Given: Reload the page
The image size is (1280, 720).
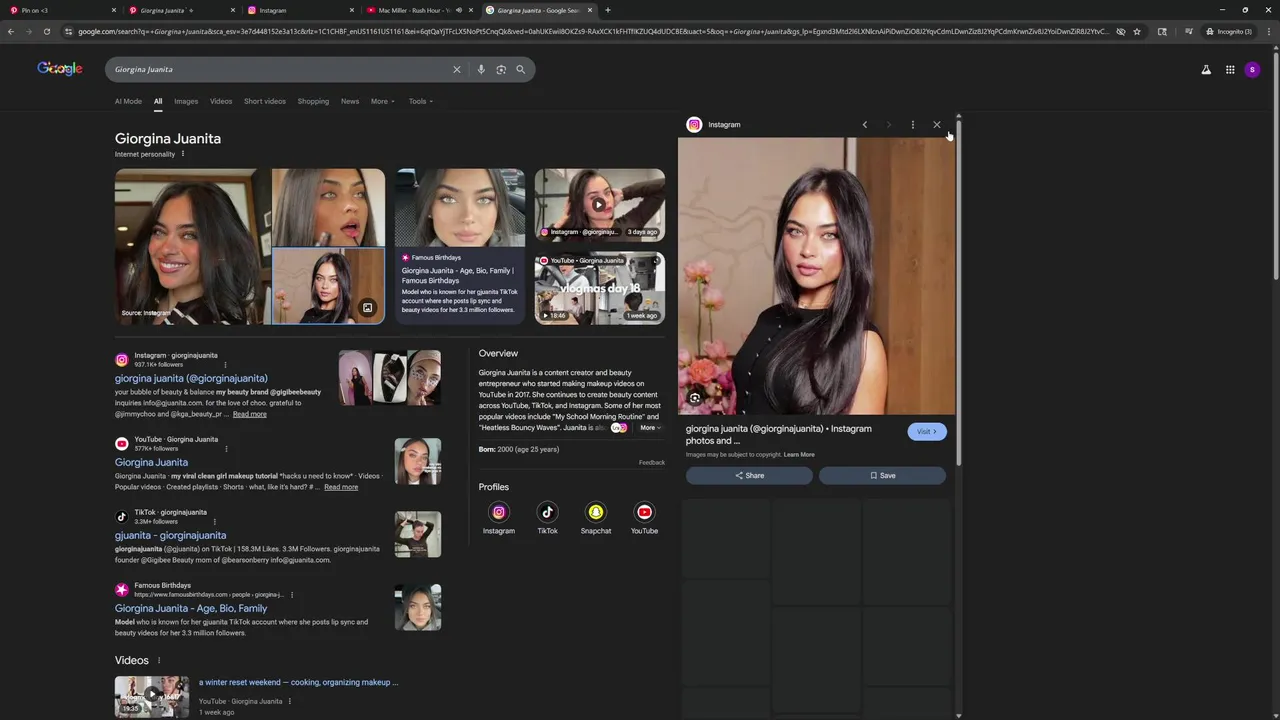Looking at the screenshot, I should [47, 31].
